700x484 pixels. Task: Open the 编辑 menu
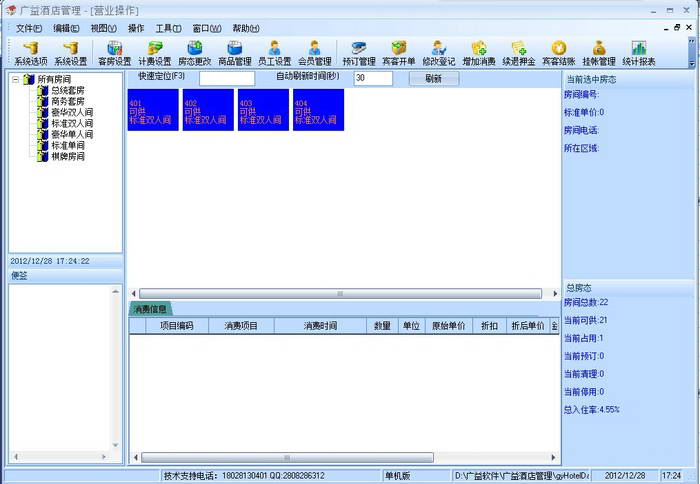[66, 29]
